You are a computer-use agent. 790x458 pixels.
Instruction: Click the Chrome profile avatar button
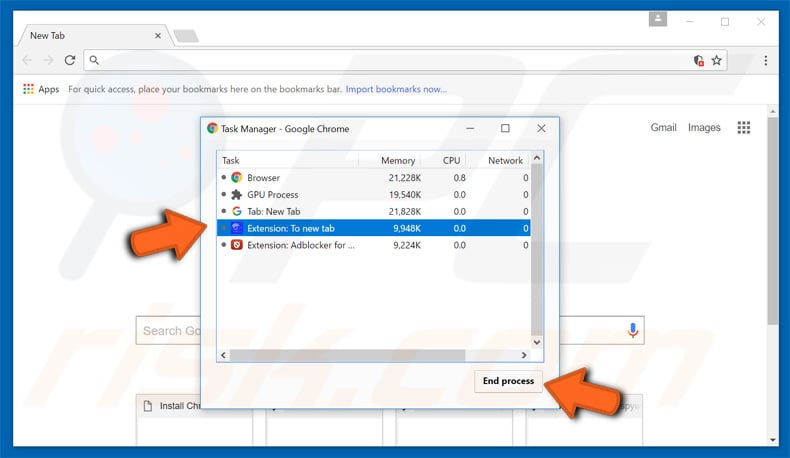[x=657, y=19]
